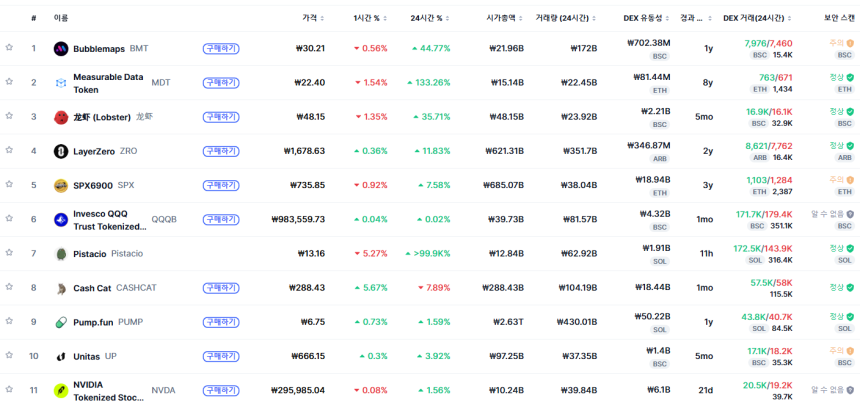Sort by 시가총액 column

pyautogui.click(x=505, y=18)
